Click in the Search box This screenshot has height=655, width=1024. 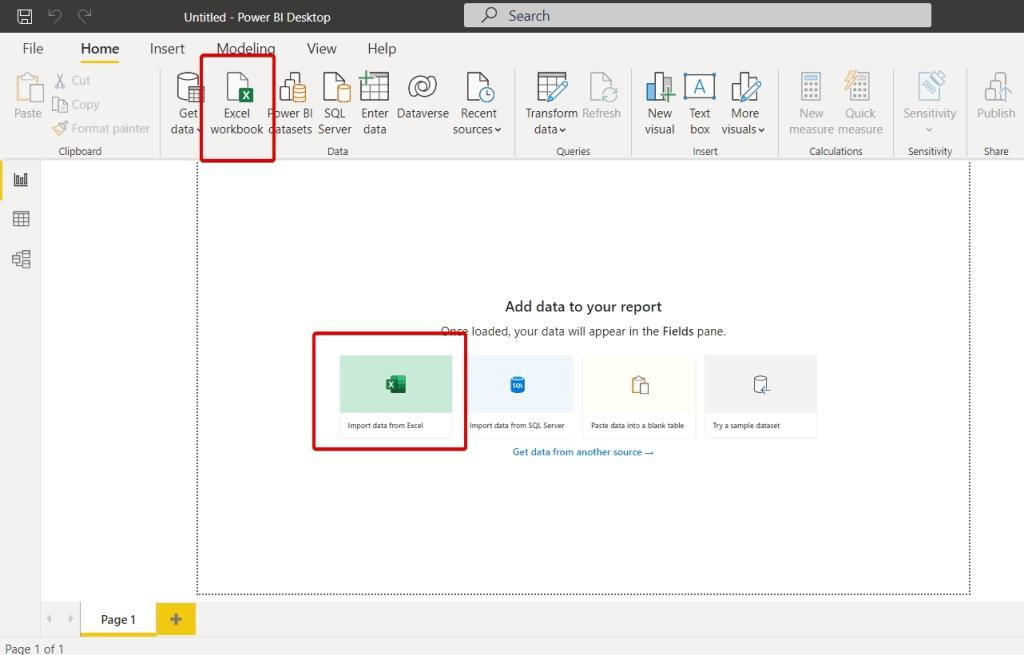coord(697,16)
